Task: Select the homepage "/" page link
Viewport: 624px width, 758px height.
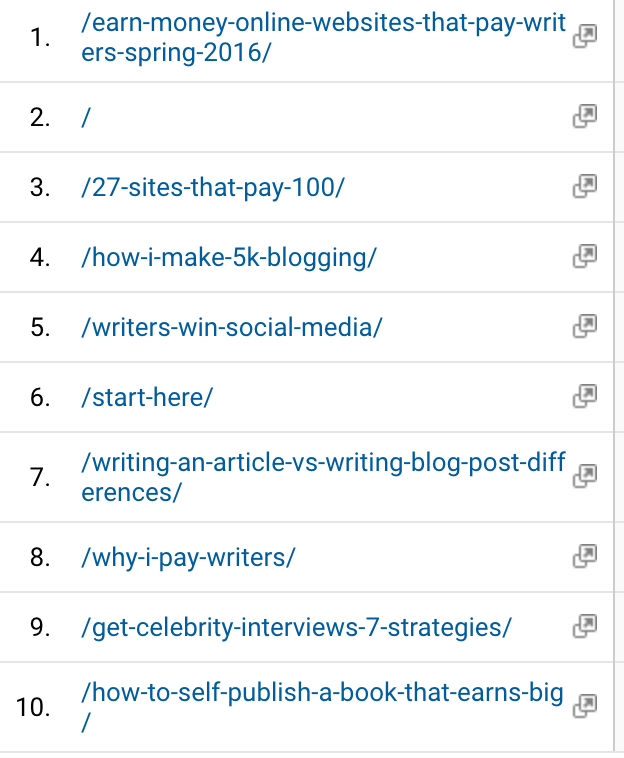Action: (x=87, y=117)
